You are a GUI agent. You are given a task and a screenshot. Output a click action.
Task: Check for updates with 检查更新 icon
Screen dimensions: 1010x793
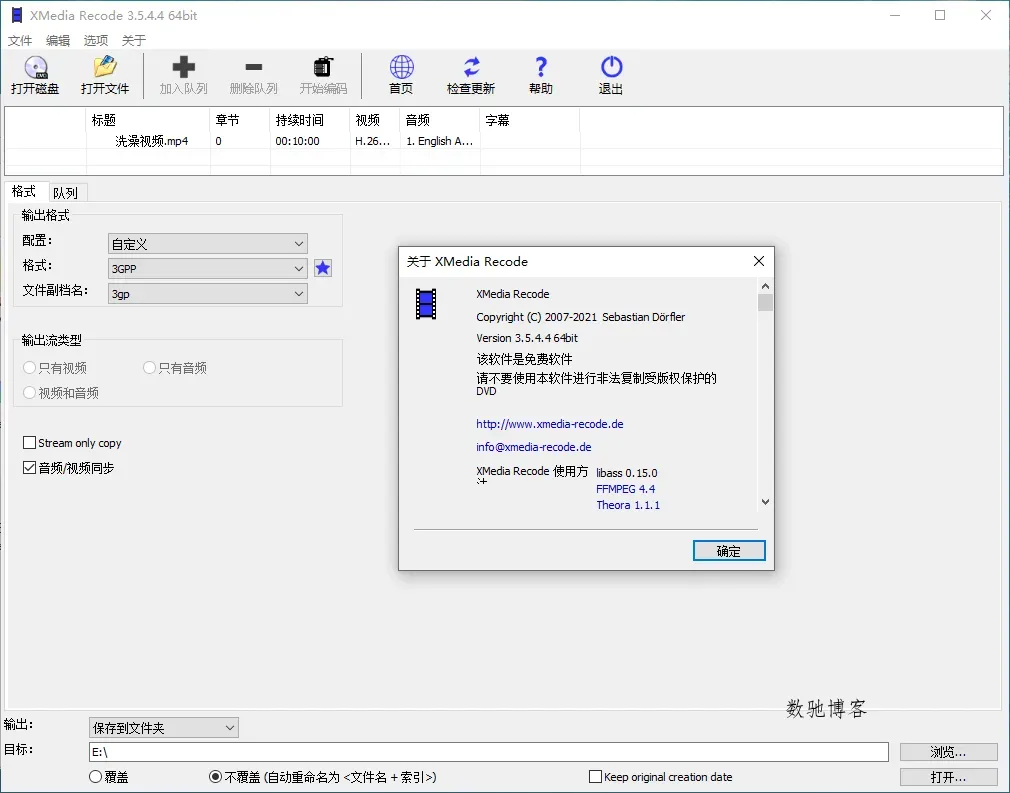click(471, 75)
